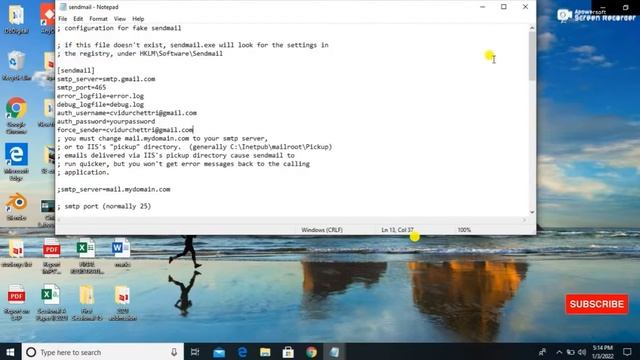Screen dimensions: 640x360
Task: Open the File menu in Notepad
Action: [x=62, y=19]
